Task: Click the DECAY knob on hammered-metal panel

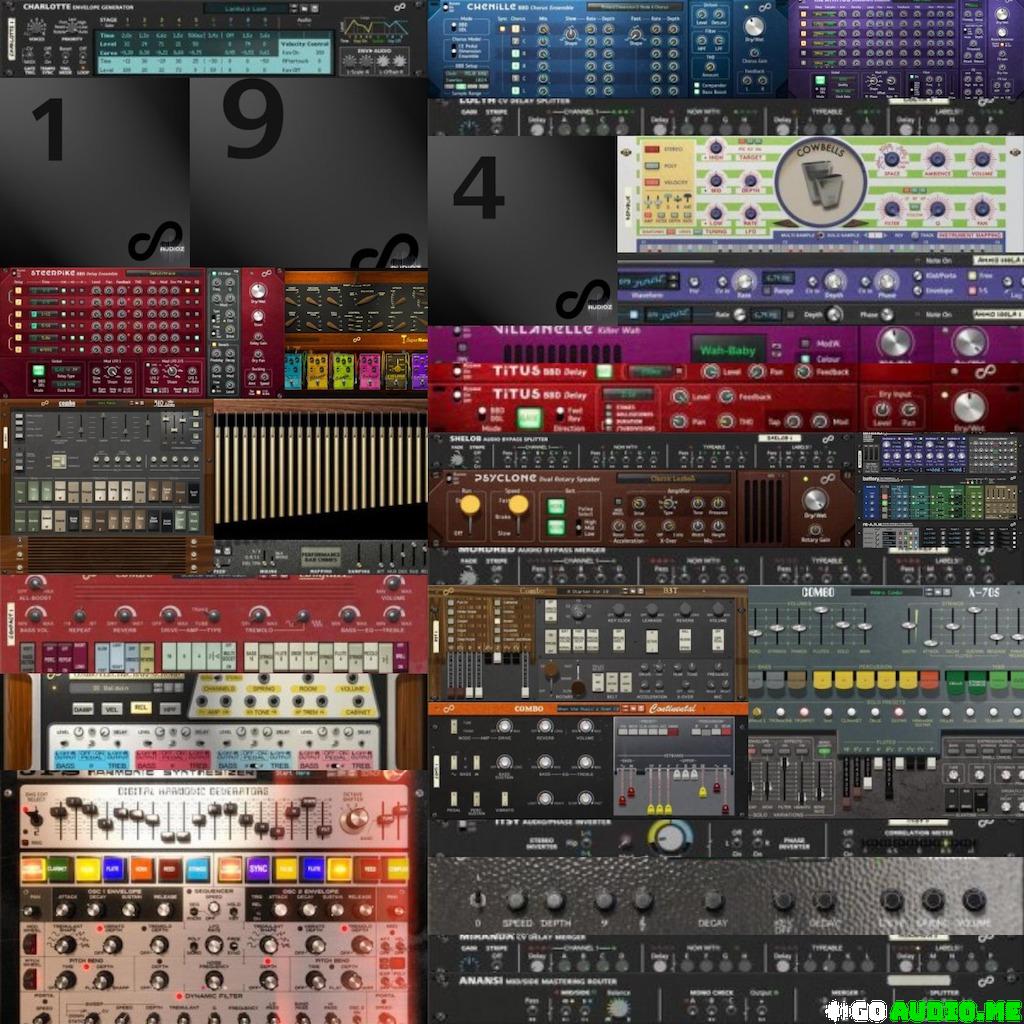Action: click(x=713, y=901)
